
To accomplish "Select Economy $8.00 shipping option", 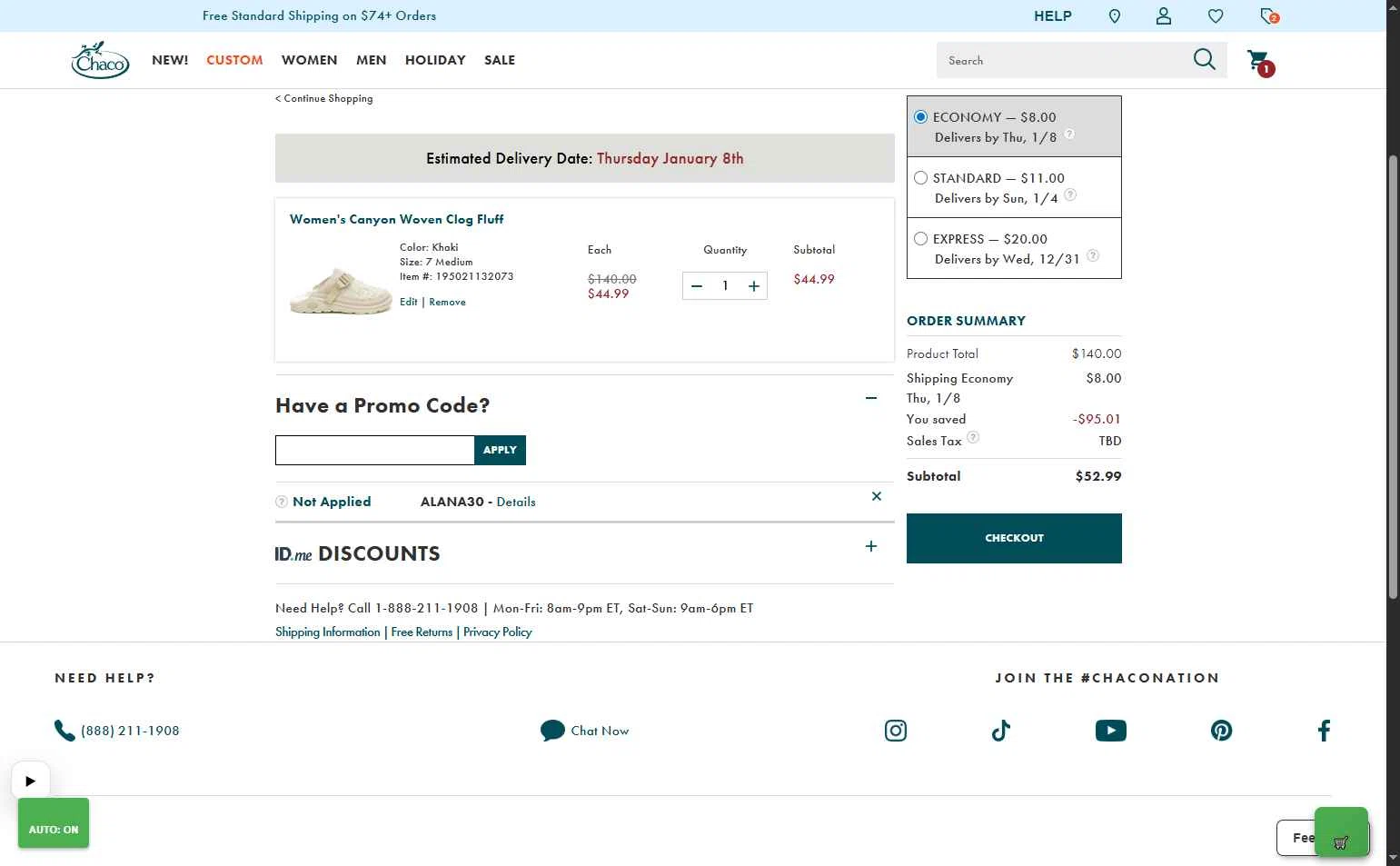I will coord(920,117).
